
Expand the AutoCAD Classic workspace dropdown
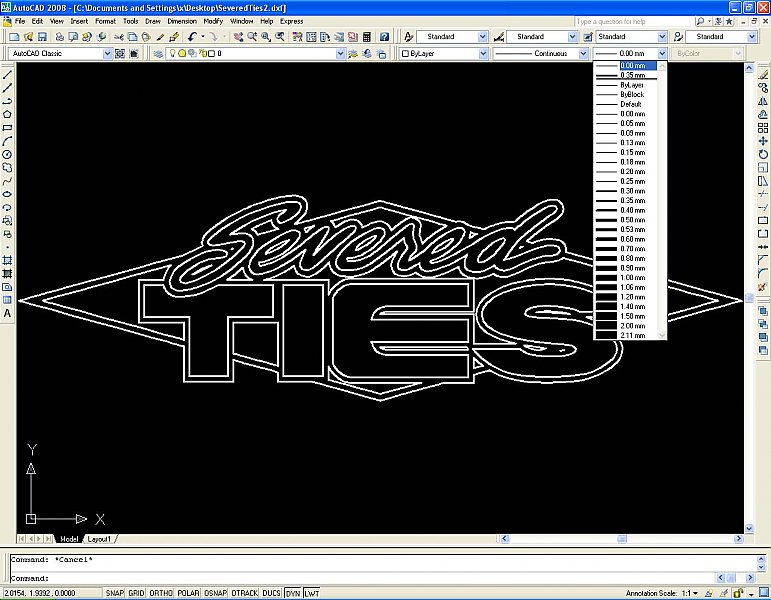pos(108,54)
